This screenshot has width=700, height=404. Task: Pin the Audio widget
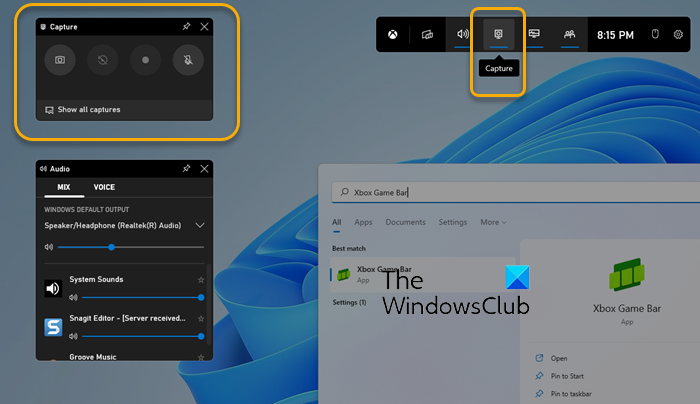(187, 168)
